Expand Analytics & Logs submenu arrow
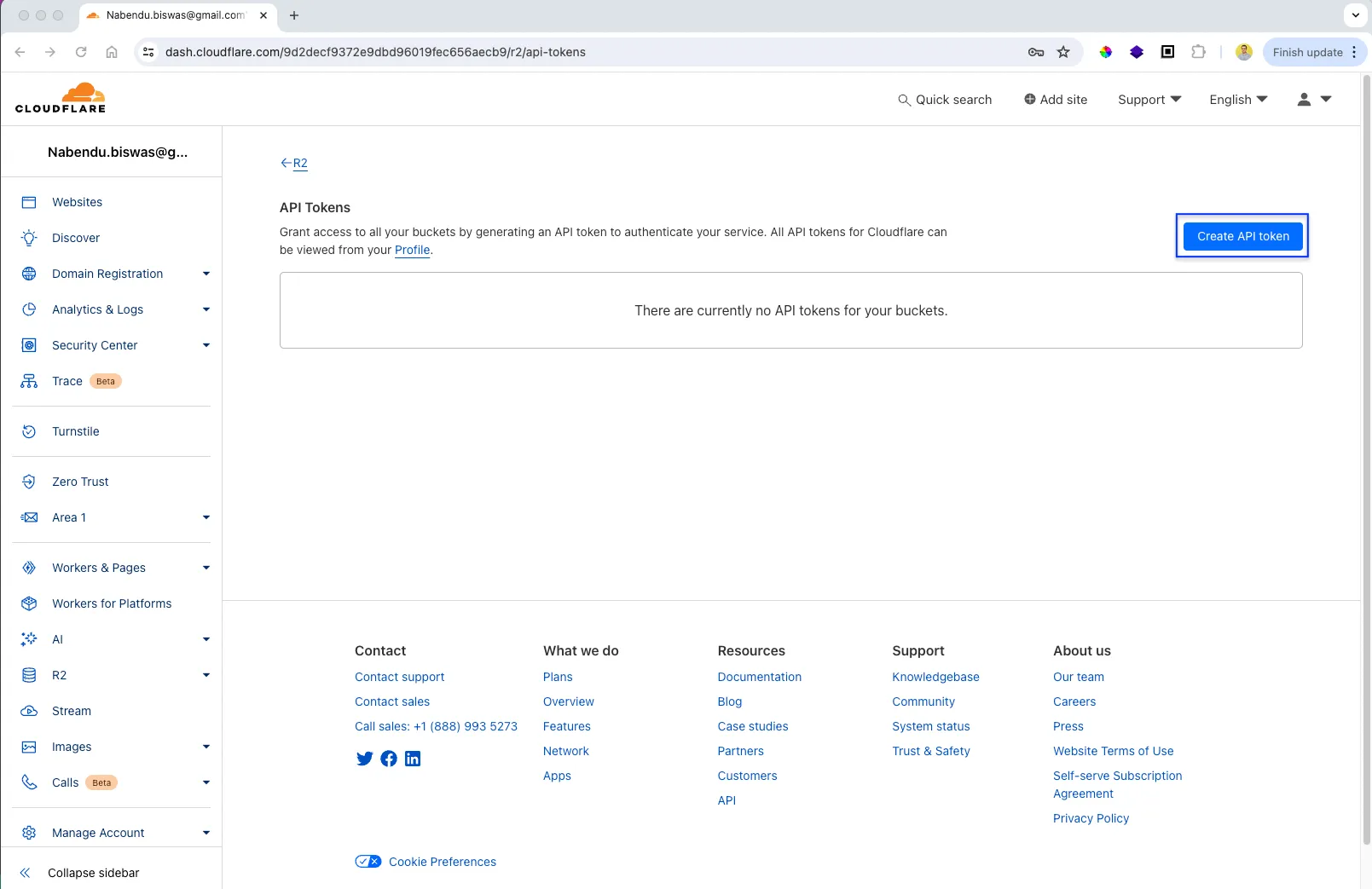Screen dimensions: 1372x889 point(206,309)
